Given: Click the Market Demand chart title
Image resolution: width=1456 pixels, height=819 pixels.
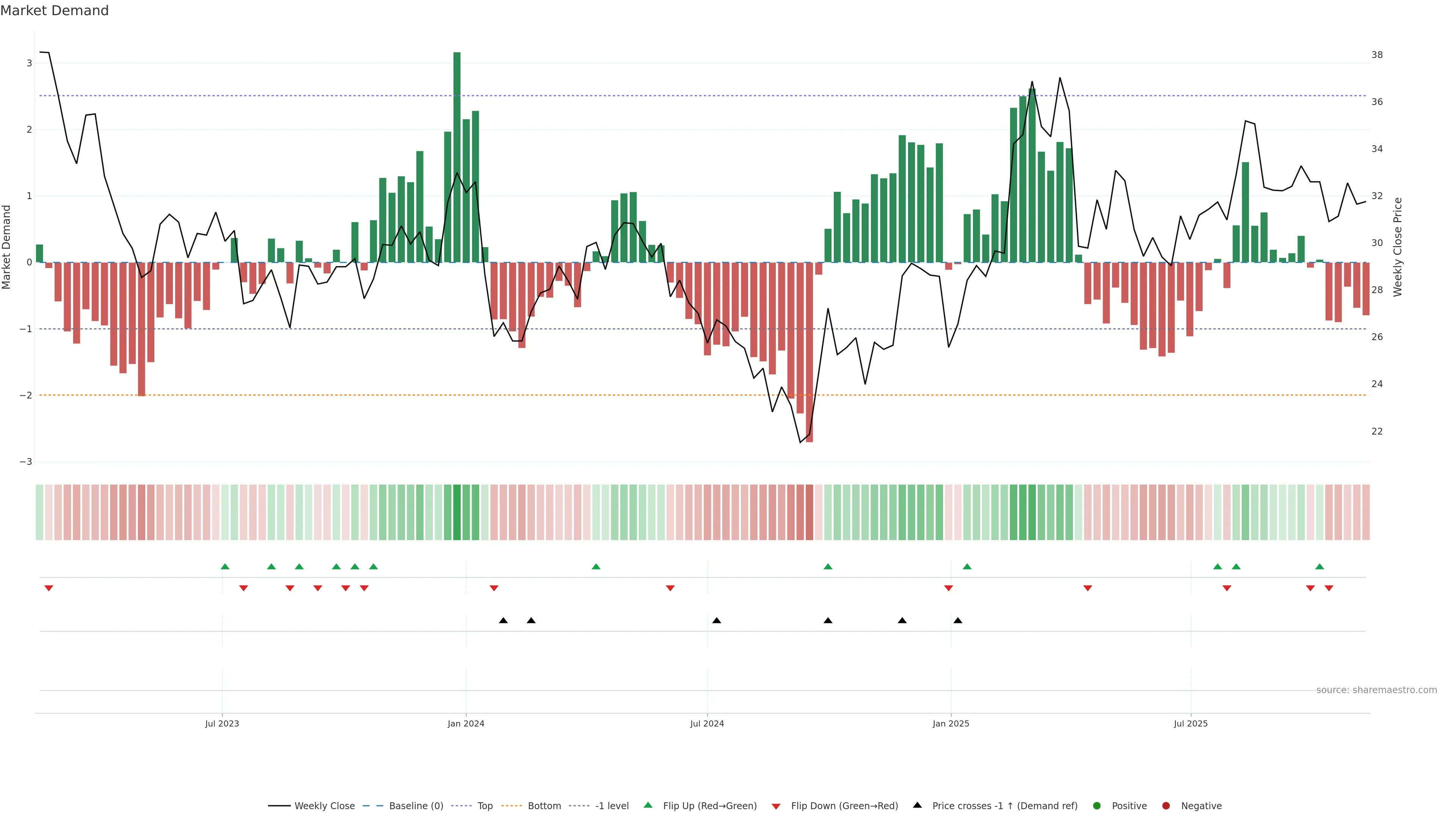Looking at the screenshot, I should [54, 11].
